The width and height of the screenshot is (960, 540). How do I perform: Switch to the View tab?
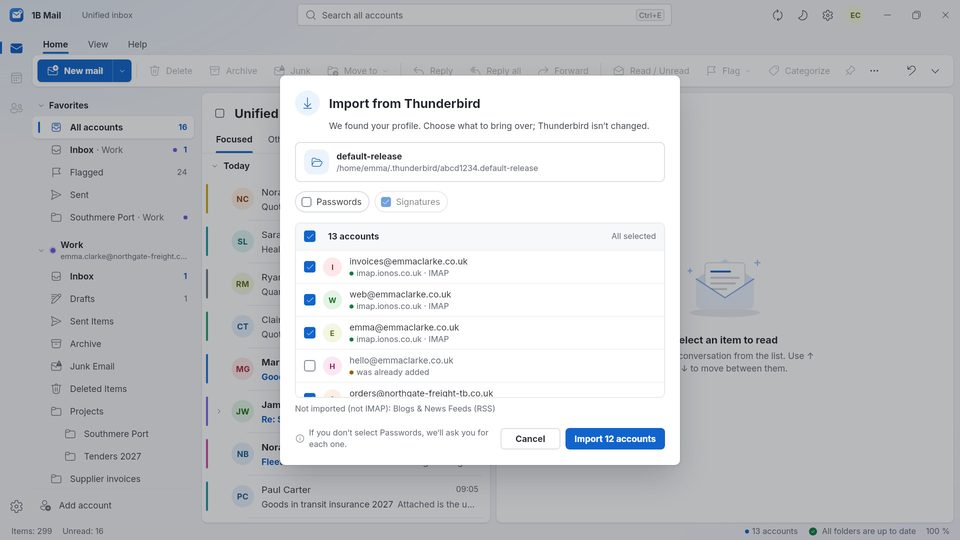pyautogui.click(x=98, y=44)
